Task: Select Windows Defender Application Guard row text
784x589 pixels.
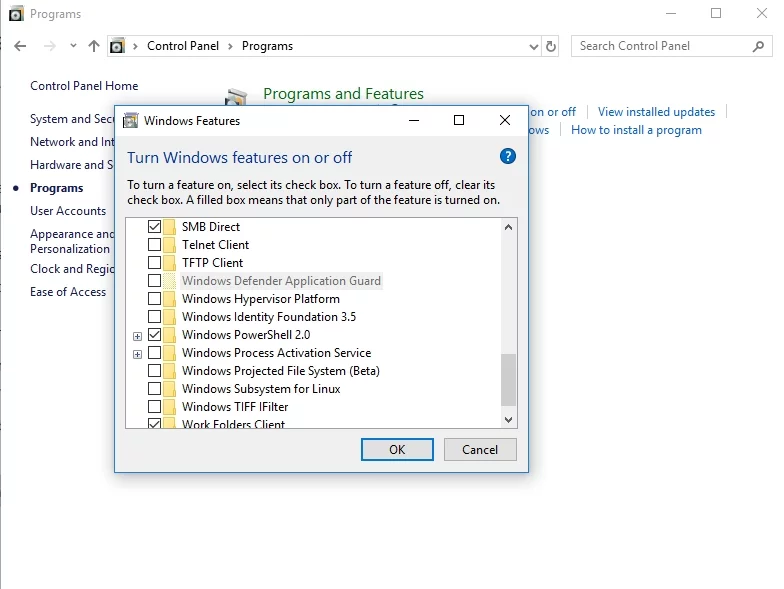Action: coord(281,281)
